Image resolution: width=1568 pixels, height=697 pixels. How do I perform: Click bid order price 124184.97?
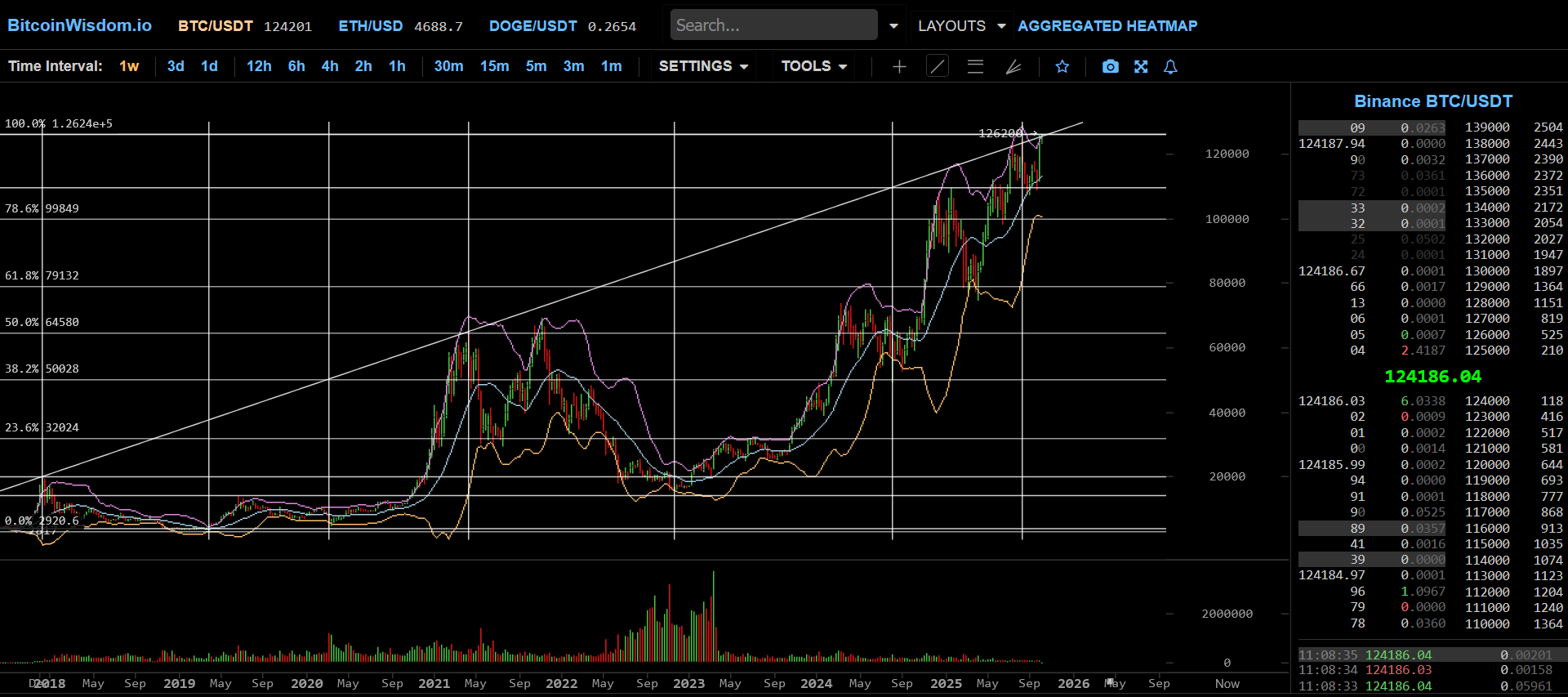pyautogui.click(x=1331, y=576)
